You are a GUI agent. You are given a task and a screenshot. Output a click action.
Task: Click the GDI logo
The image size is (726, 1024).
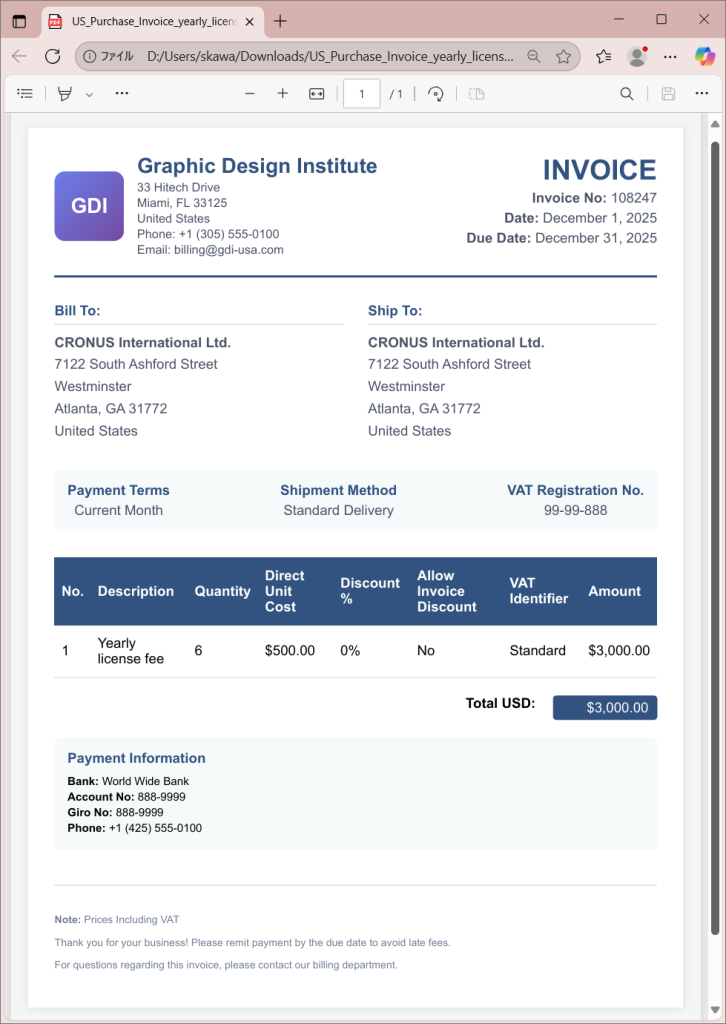click(89, 206)
